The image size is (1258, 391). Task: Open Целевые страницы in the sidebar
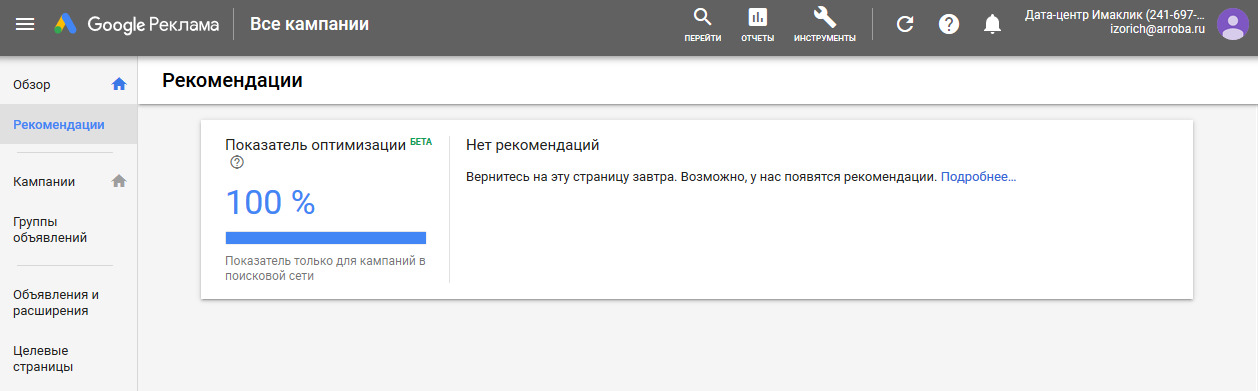coord(43,358)
